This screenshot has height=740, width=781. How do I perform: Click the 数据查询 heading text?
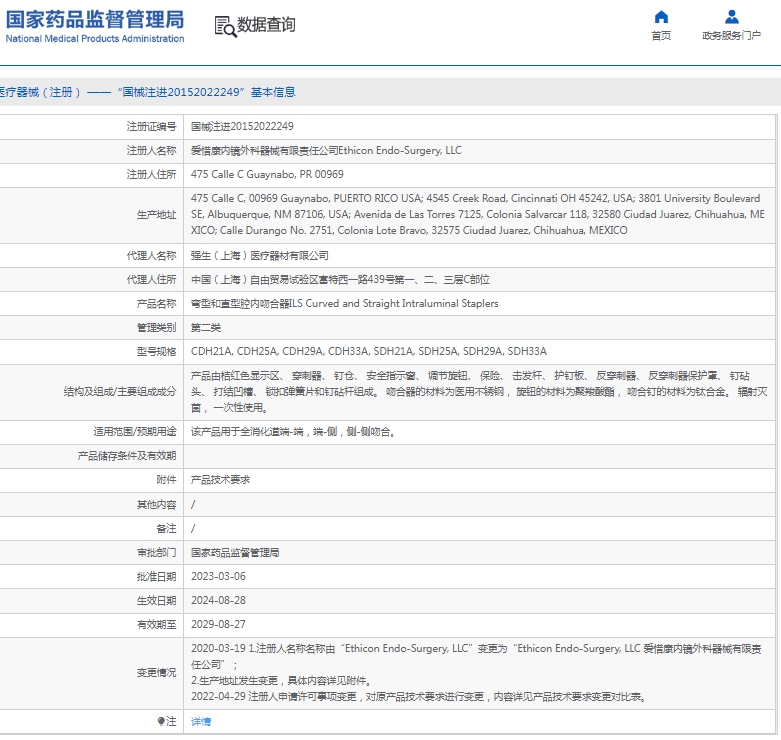pyautogui.click(x=266, y=24)
